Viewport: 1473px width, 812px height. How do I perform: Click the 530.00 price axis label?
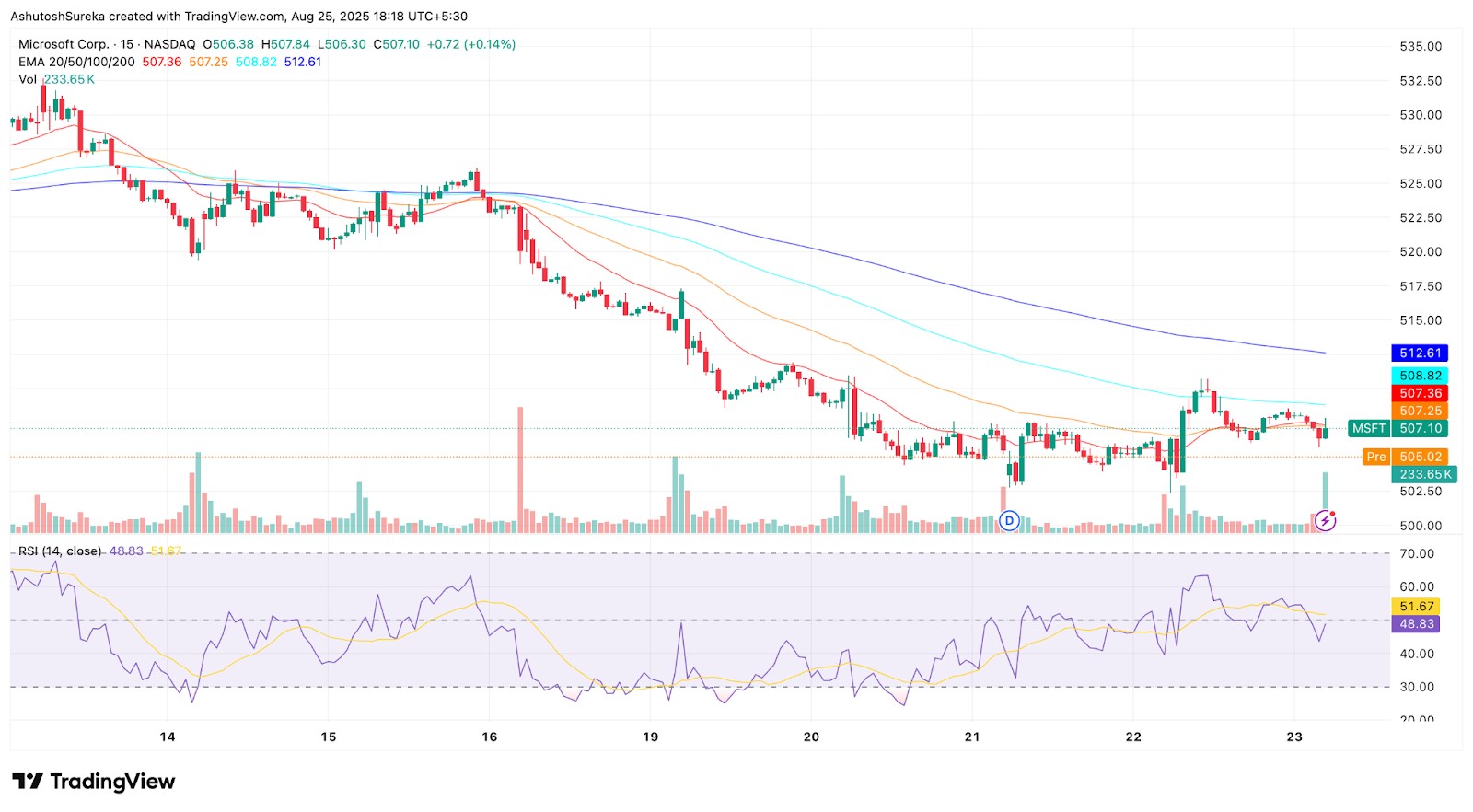pos(1421,115)
